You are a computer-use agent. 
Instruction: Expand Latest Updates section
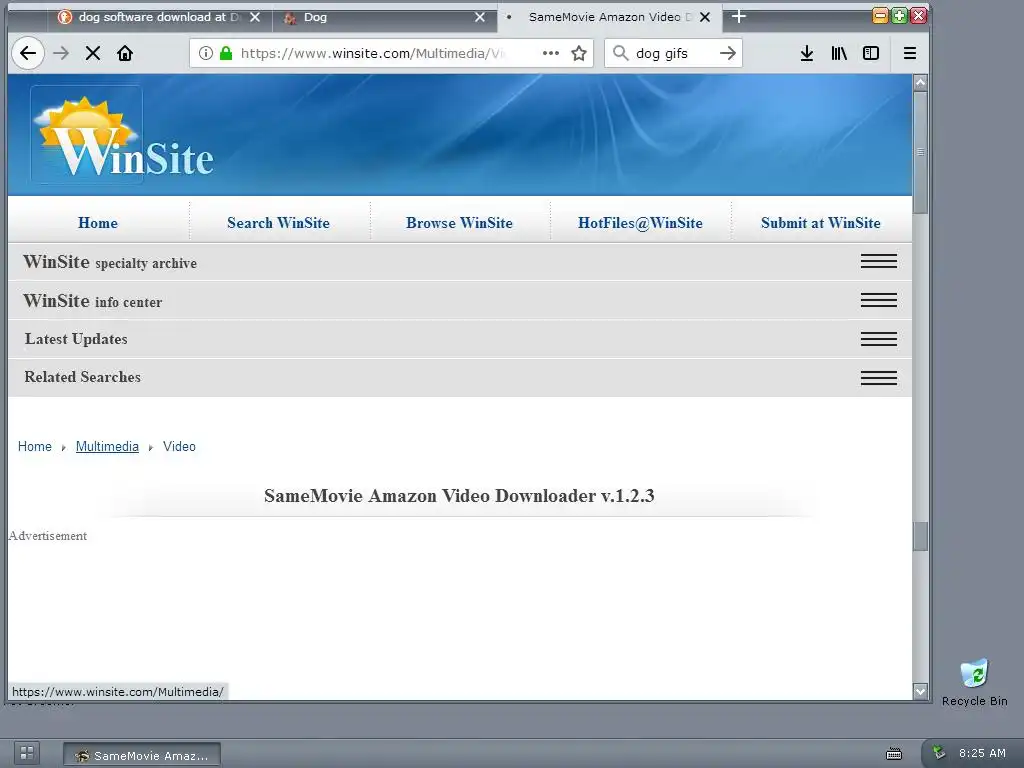(x=460, y=339)
